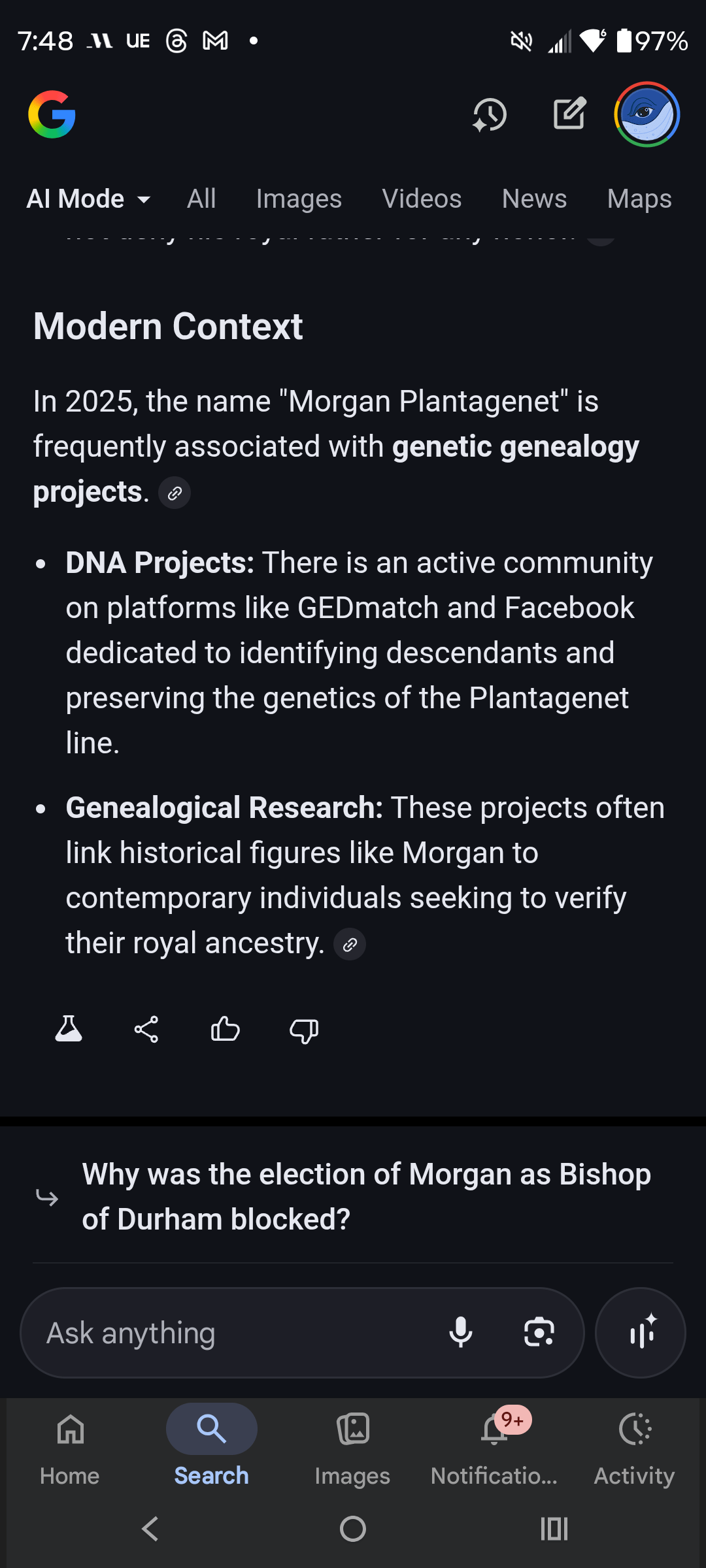Open citation link after genealogy projects text
The width and height of the screenshot is (706, 1568).
pos(174,493)
